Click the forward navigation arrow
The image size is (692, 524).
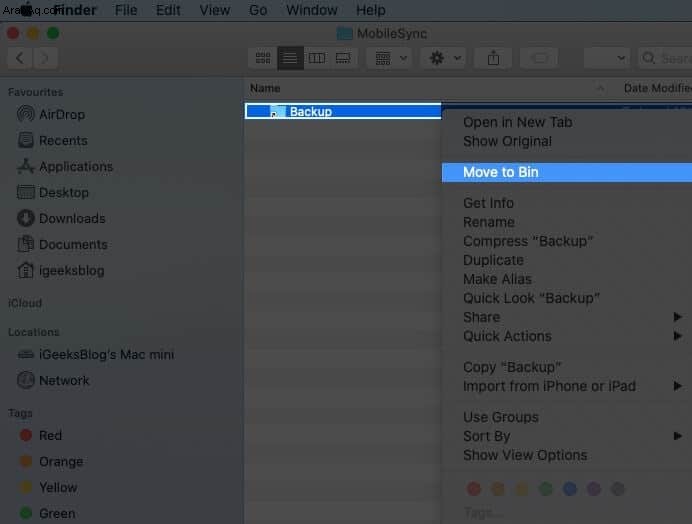45,58
